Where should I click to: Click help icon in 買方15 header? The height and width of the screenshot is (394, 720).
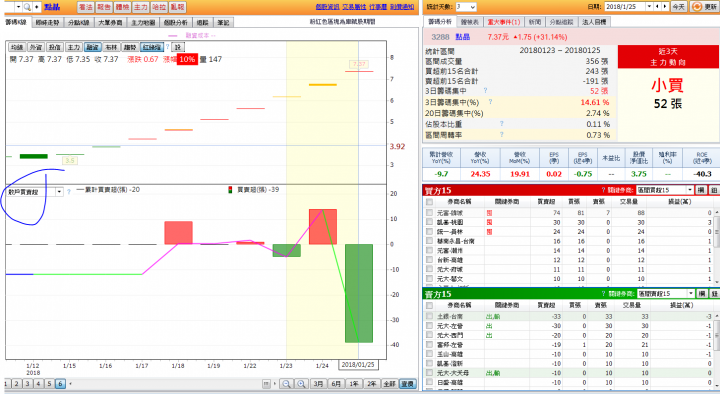603,190
